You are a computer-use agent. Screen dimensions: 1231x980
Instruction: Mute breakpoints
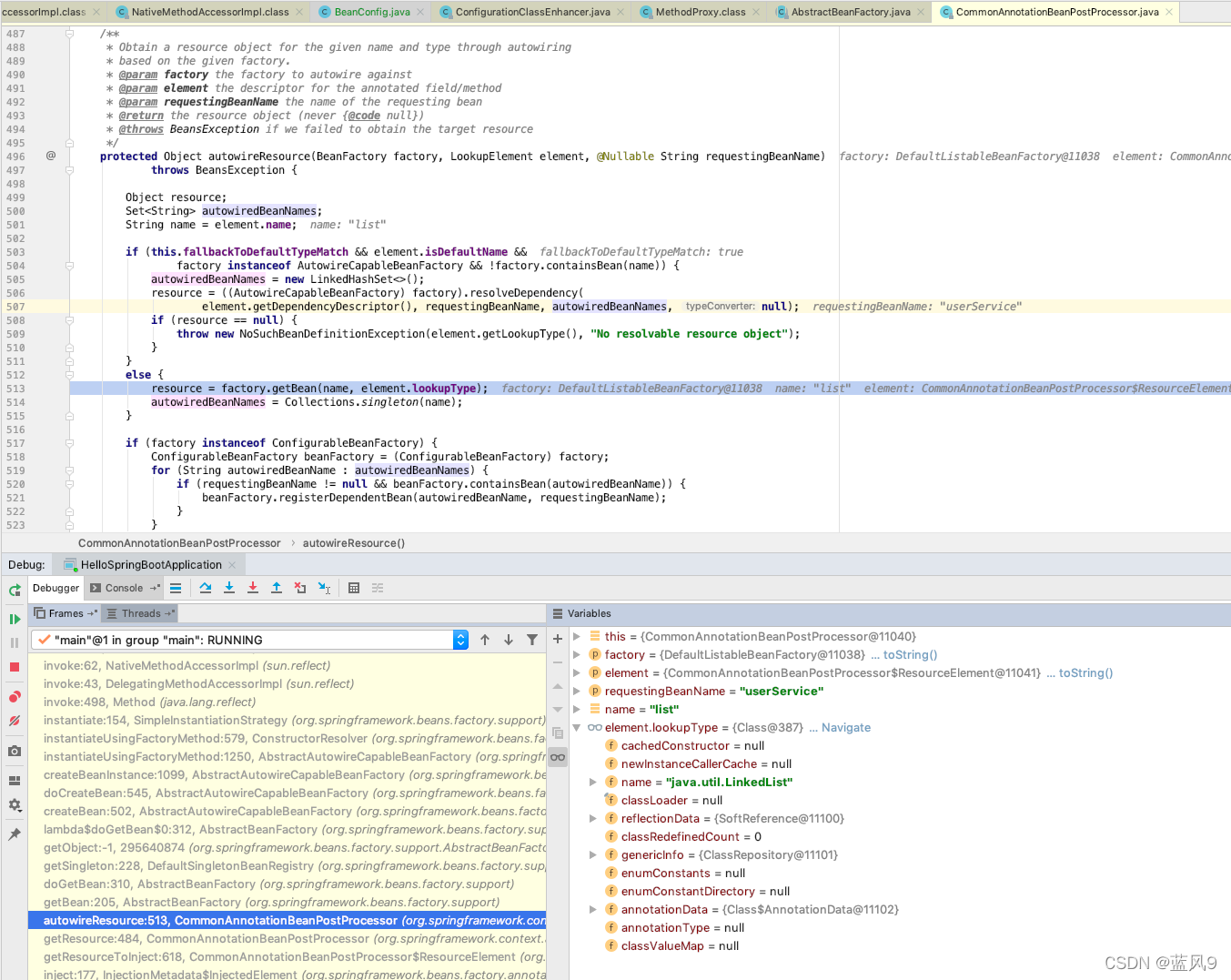click(15, 721)
